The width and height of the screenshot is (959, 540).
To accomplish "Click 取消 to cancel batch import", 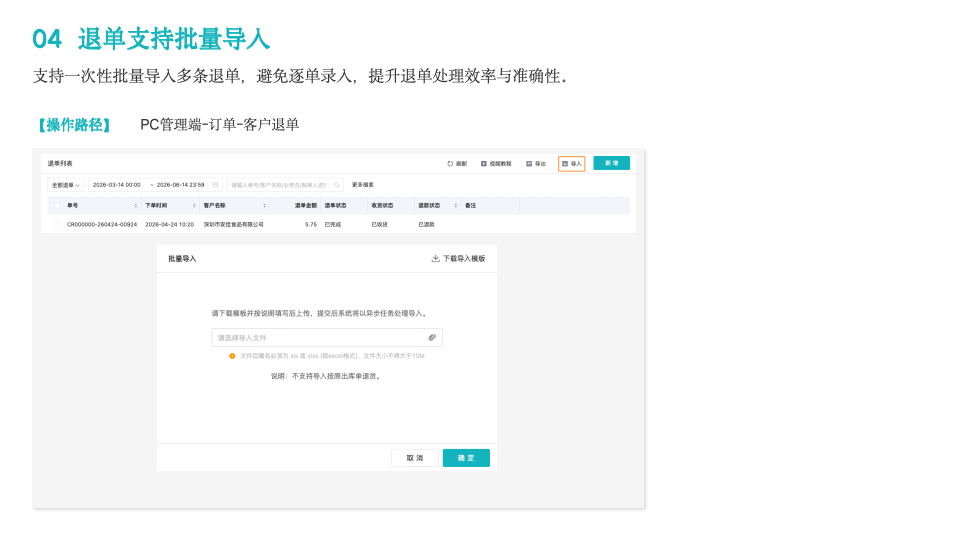I will point(415,458).
